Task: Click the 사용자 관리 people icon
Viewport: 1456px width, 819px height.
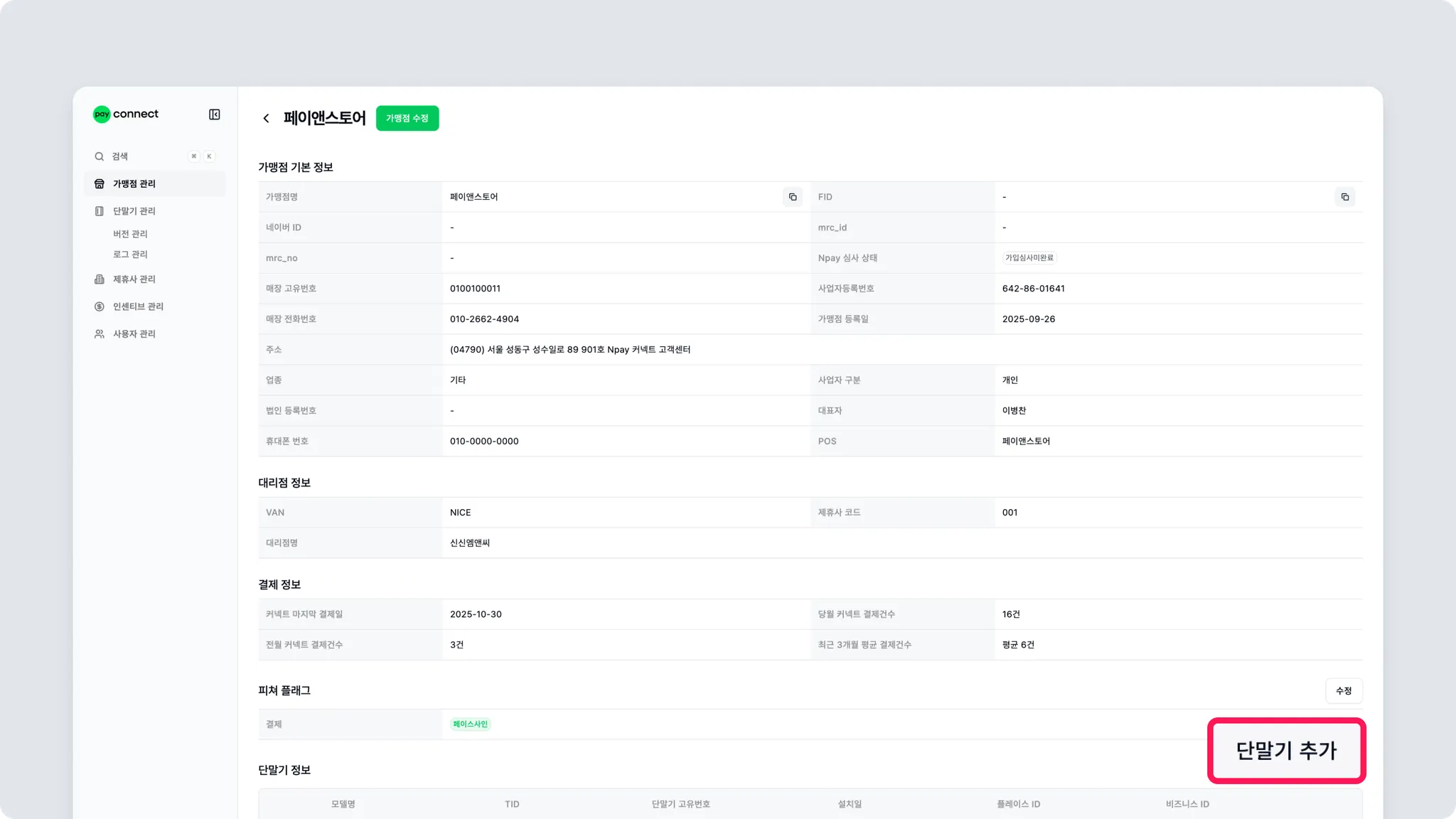Action: tap(100, 334)
